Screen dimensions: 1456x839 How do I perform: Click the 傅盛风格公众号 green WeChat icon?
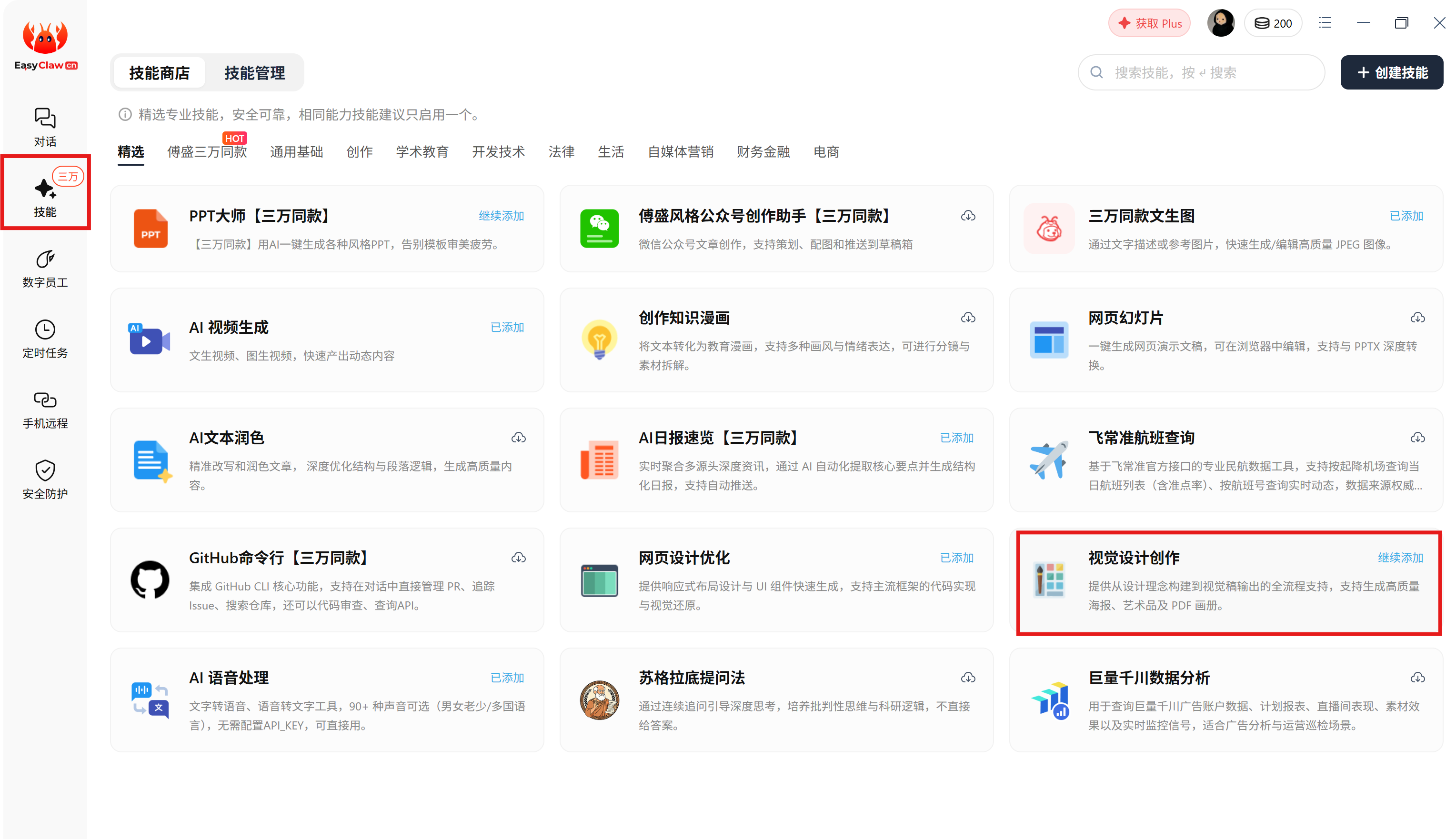coord(600,229)
